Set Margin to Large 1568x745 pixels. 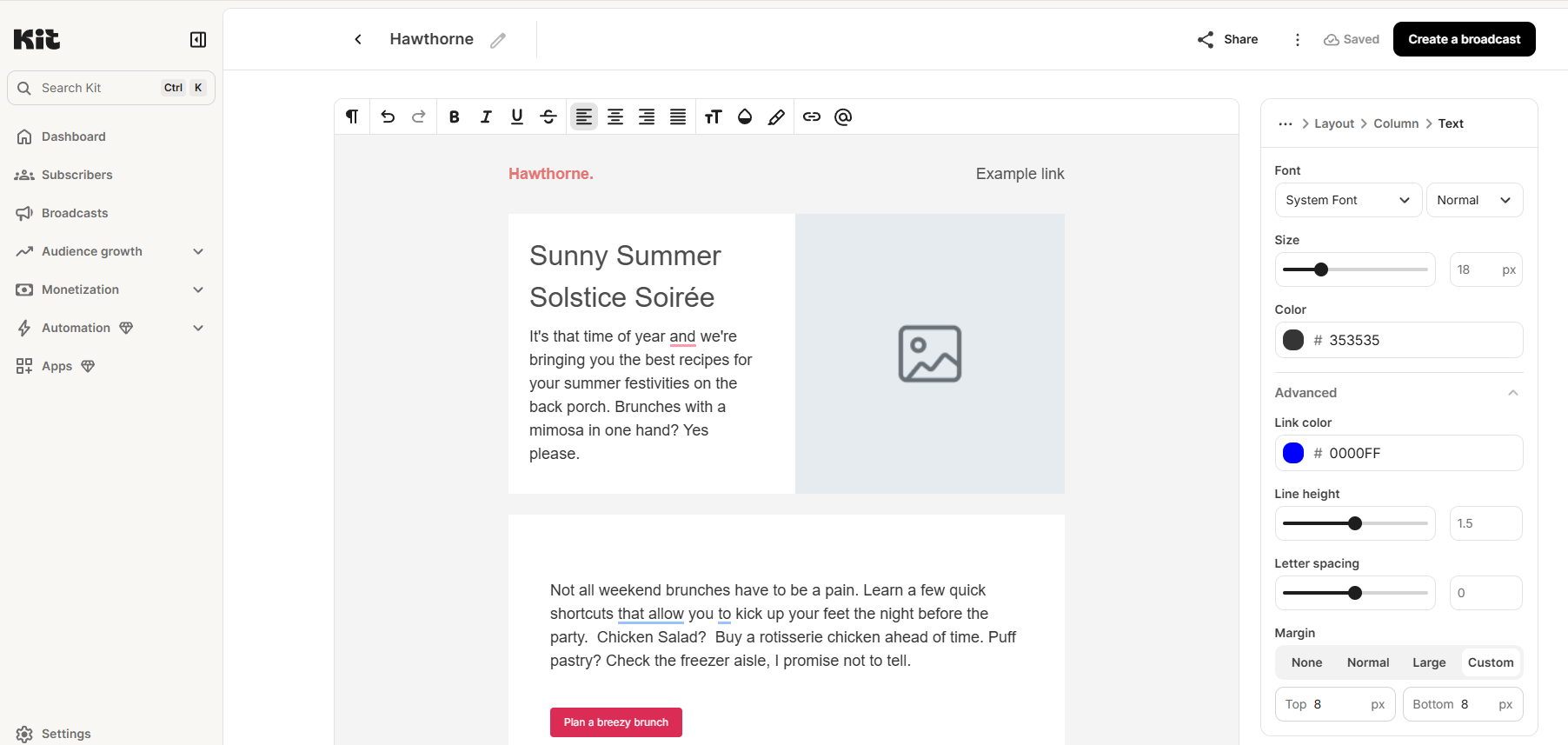pyautogui.click(x=1429, y=662)
